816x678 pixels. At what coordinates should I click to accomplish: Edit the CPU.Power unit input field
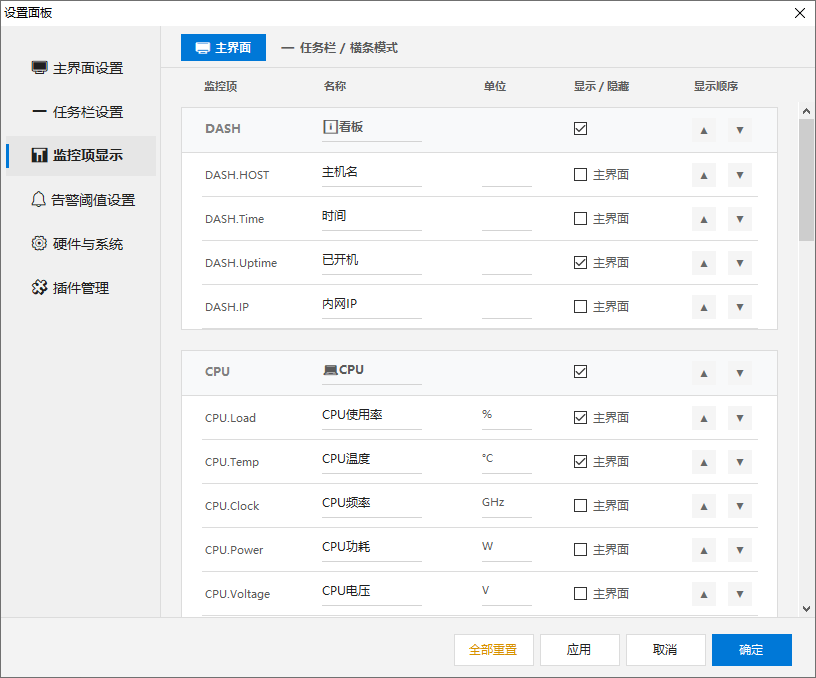(505, 549)
